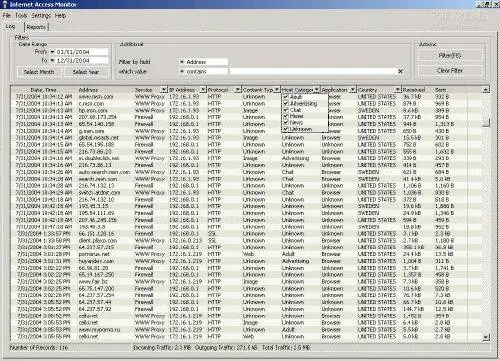Uncheck the Advertising host category
Viewport: 500px width, 361px height.
coord(286,103)
